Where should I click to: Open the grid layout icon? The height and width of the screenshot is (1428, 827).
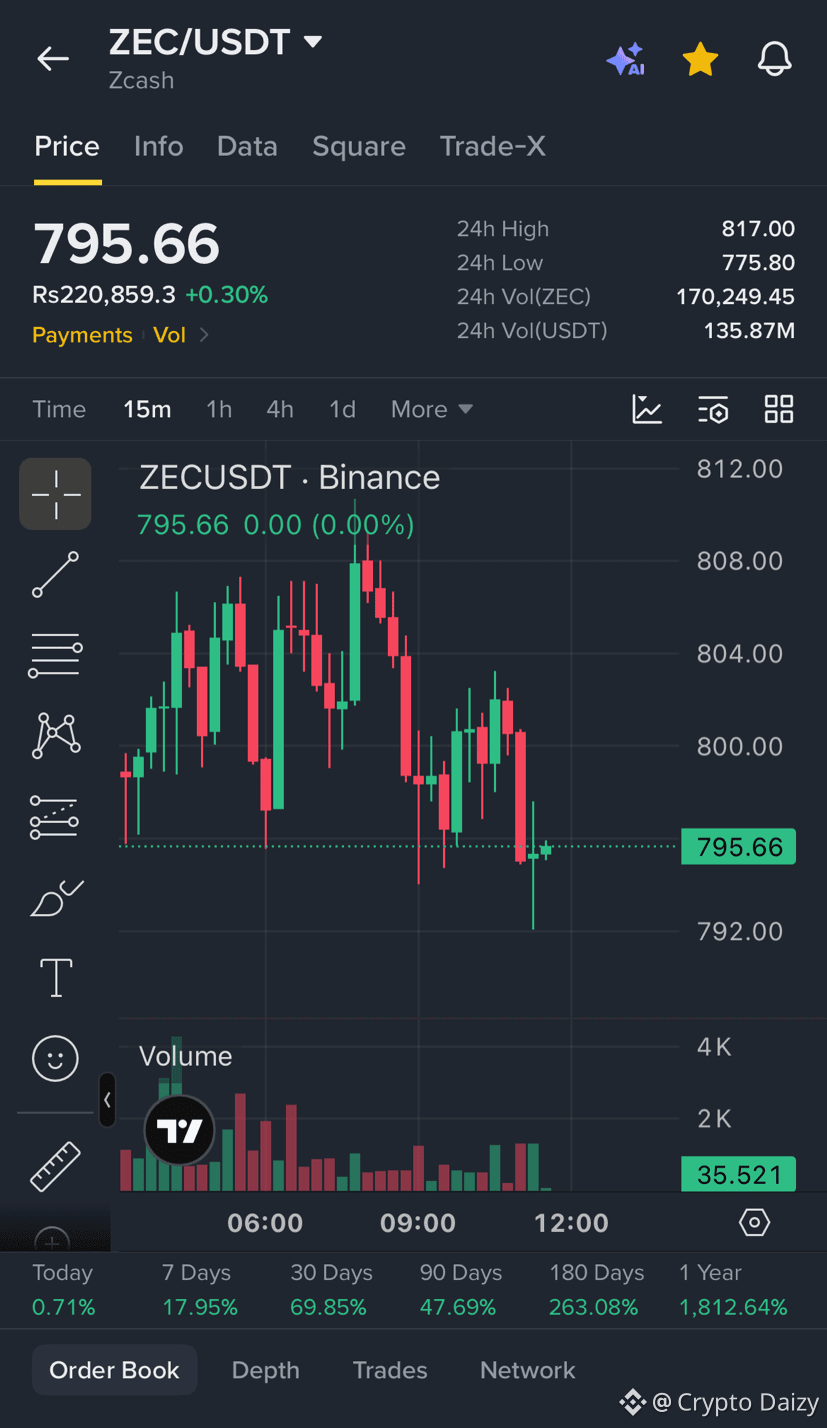point(779,409)
